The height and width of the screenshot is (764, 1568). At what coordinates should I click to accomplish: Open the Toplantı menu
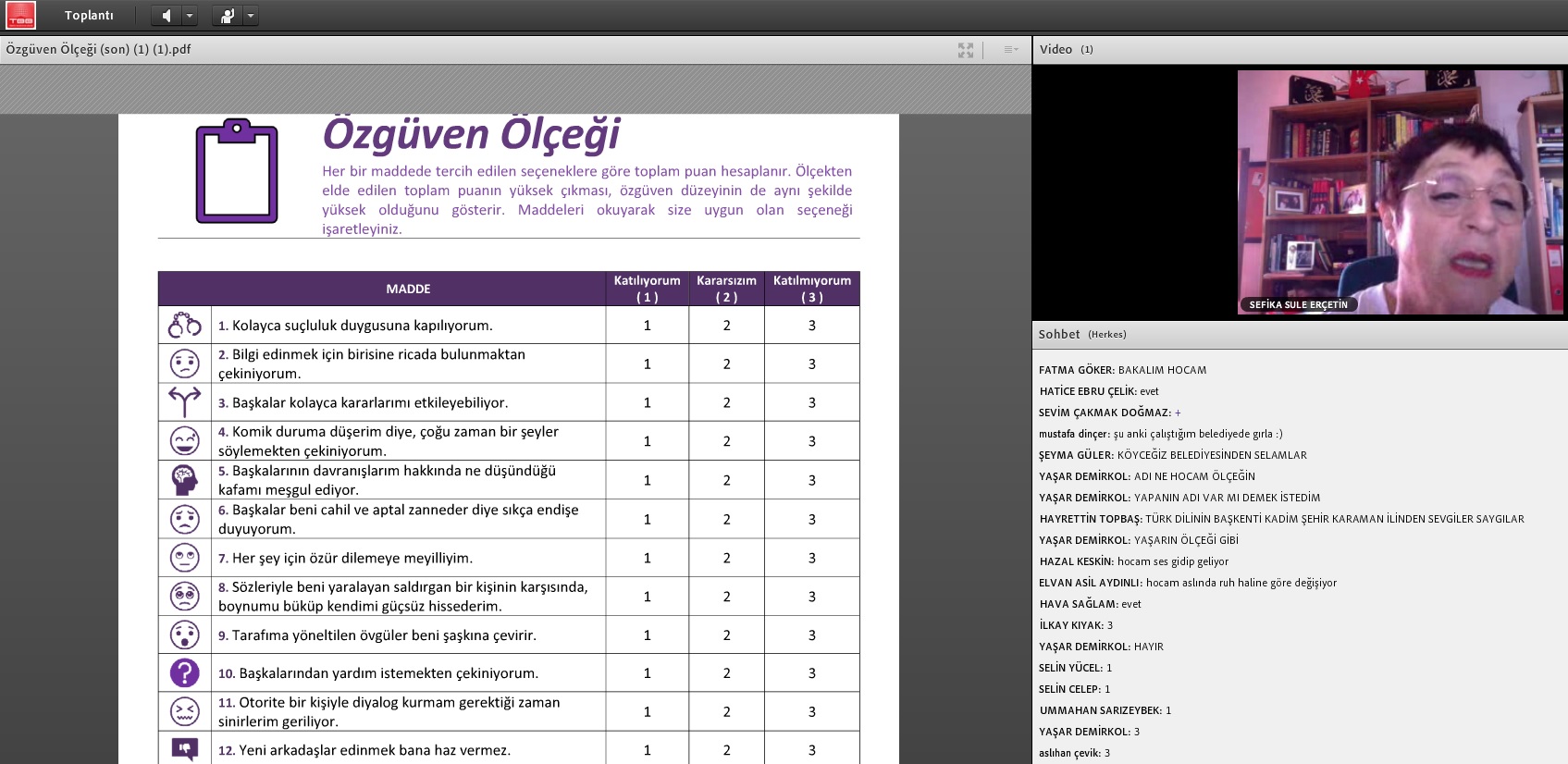[89, 16]
